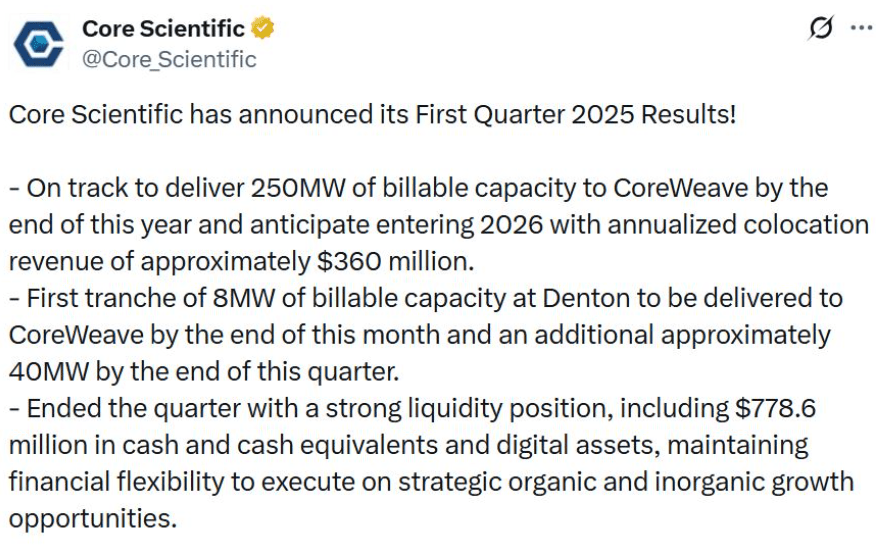The width and height of the screenshot is (880, 547).
Task: Click the gold verified badge
Action: (x=263, y=28)
